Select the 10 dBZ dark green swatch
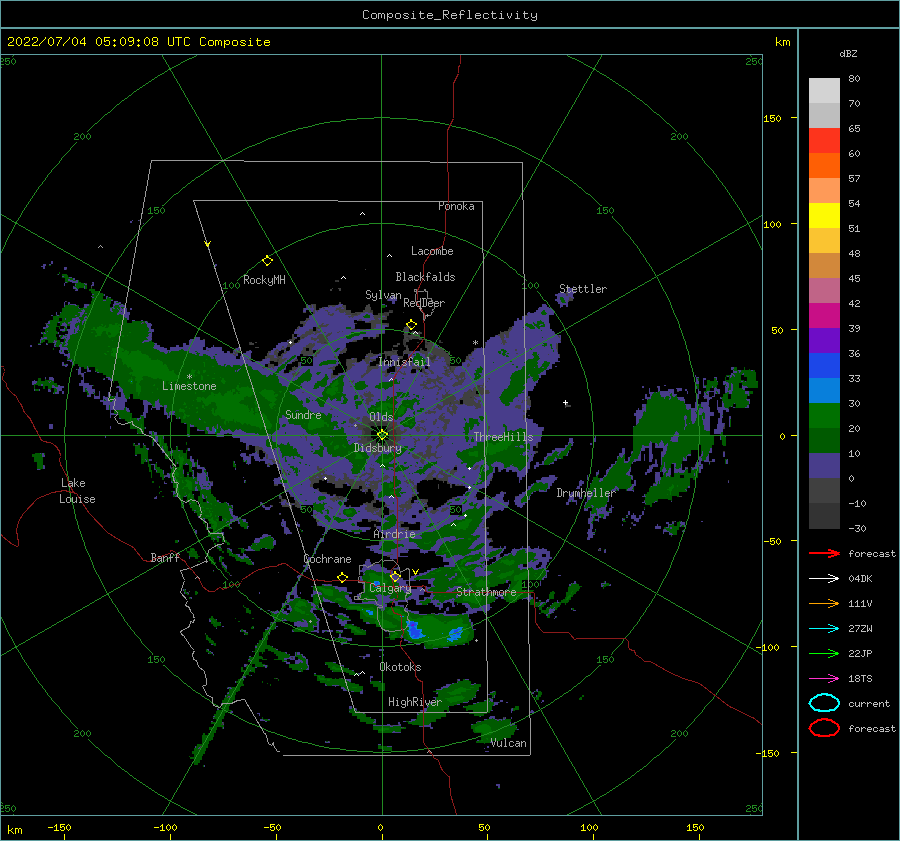Screen dimensions: 900x841 click(824, 440)
